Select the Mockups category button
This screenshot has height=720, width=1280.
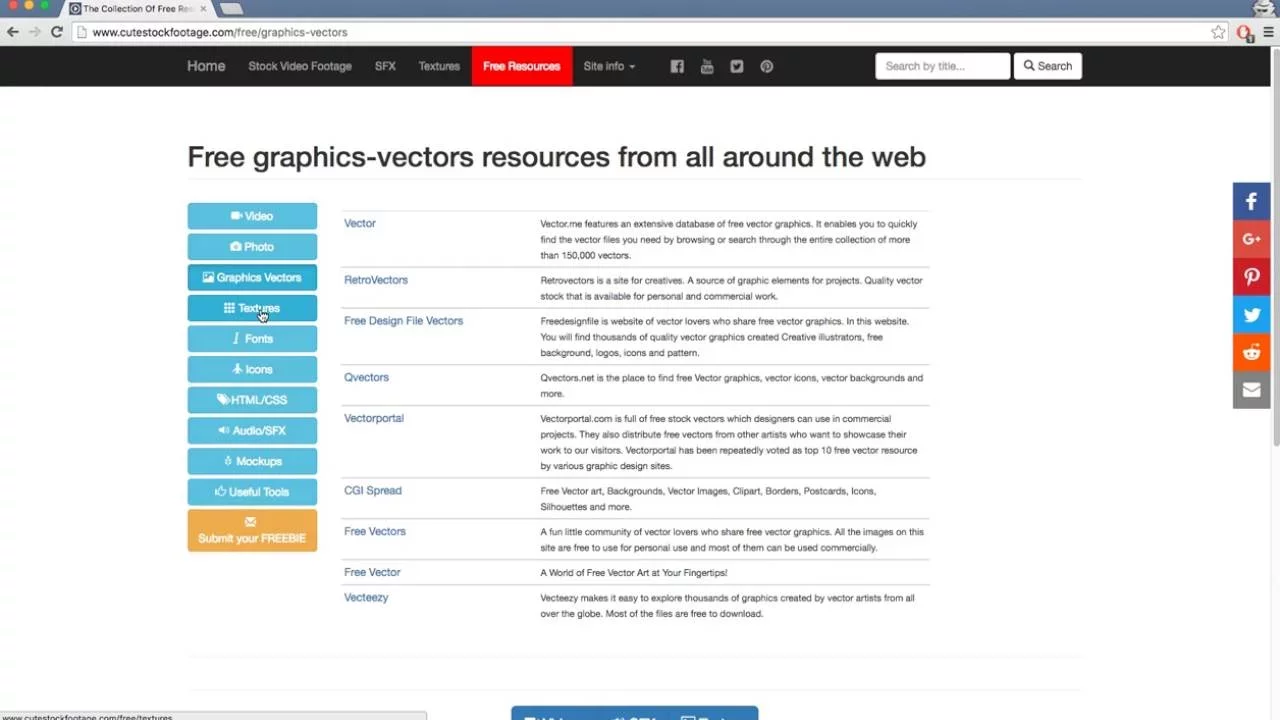coord(252,461)
